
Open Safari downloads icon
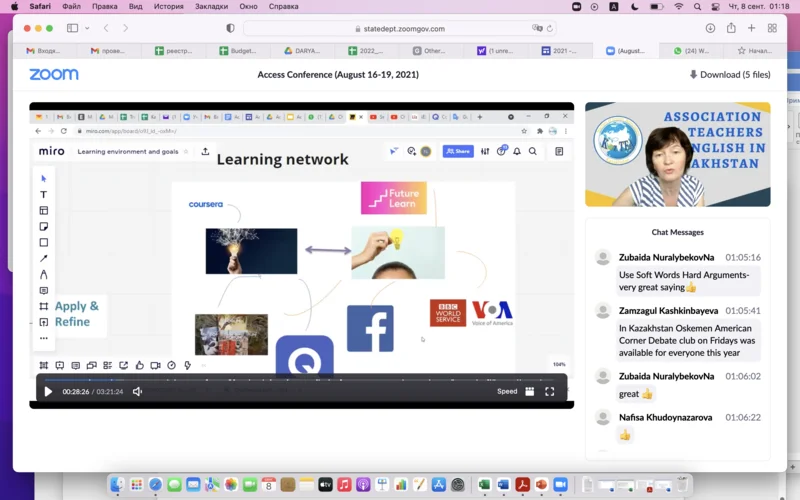click(x=710, y=28)
